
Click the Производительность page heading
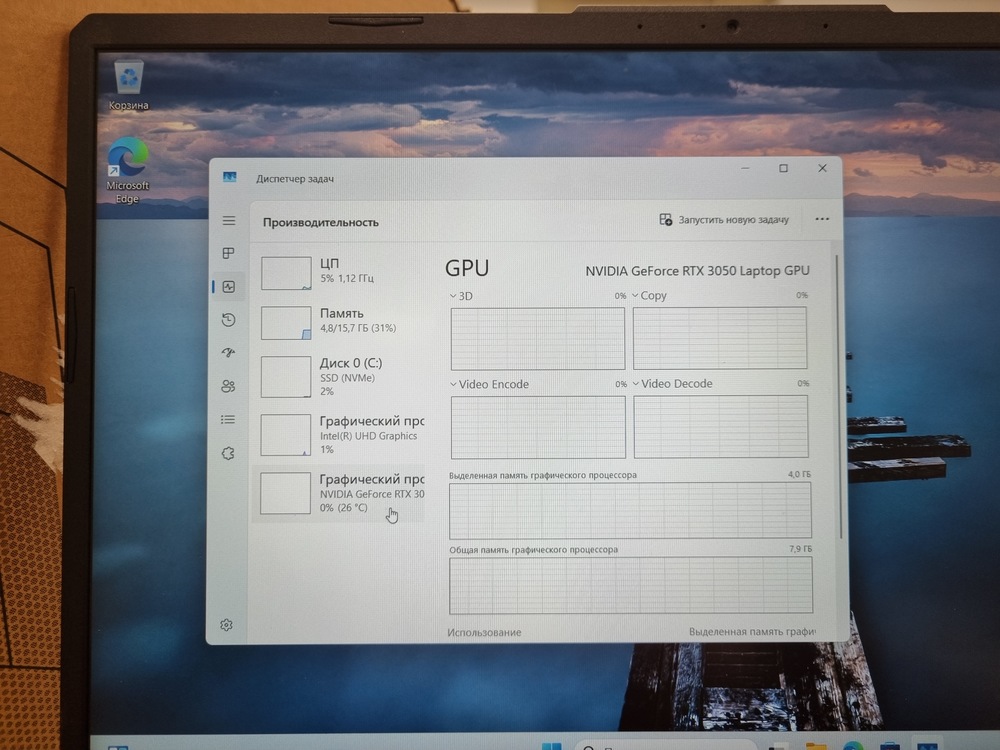coord(321,223)
